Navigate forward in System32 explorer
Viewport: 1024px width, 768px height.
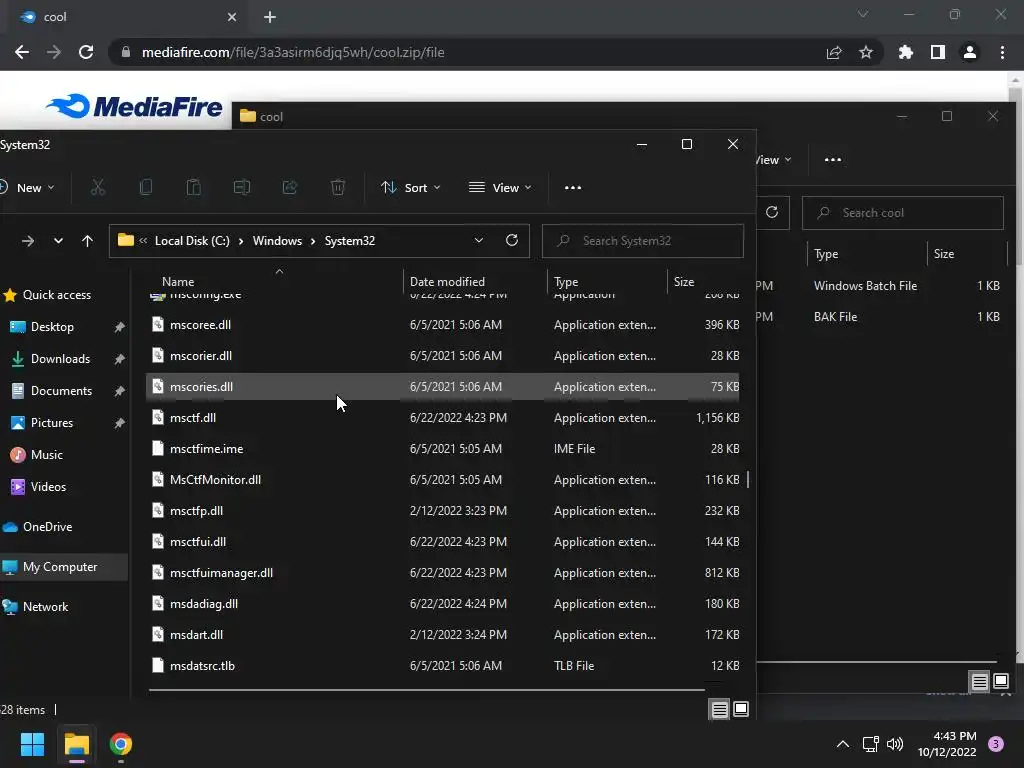tap(27, 241)
